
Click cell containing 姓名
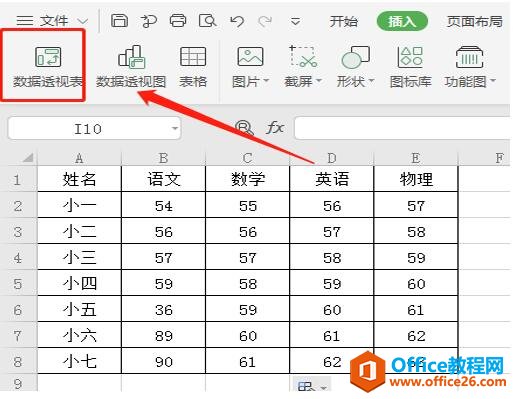pos(79,179)
